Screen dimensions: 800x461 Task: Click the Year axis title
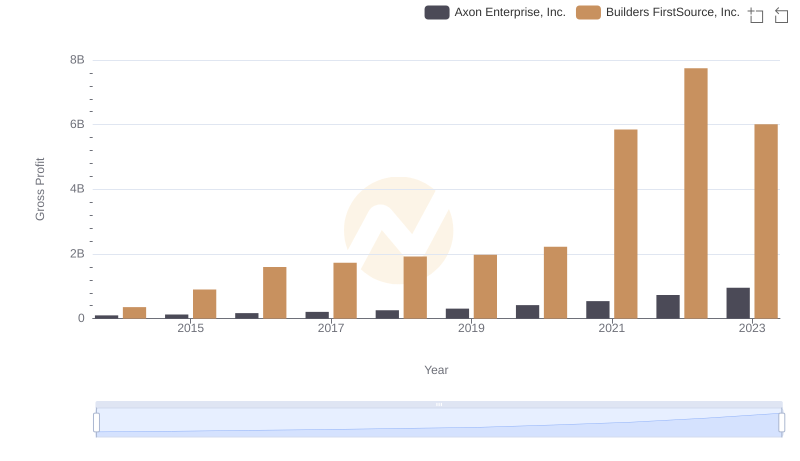[436, 370]
